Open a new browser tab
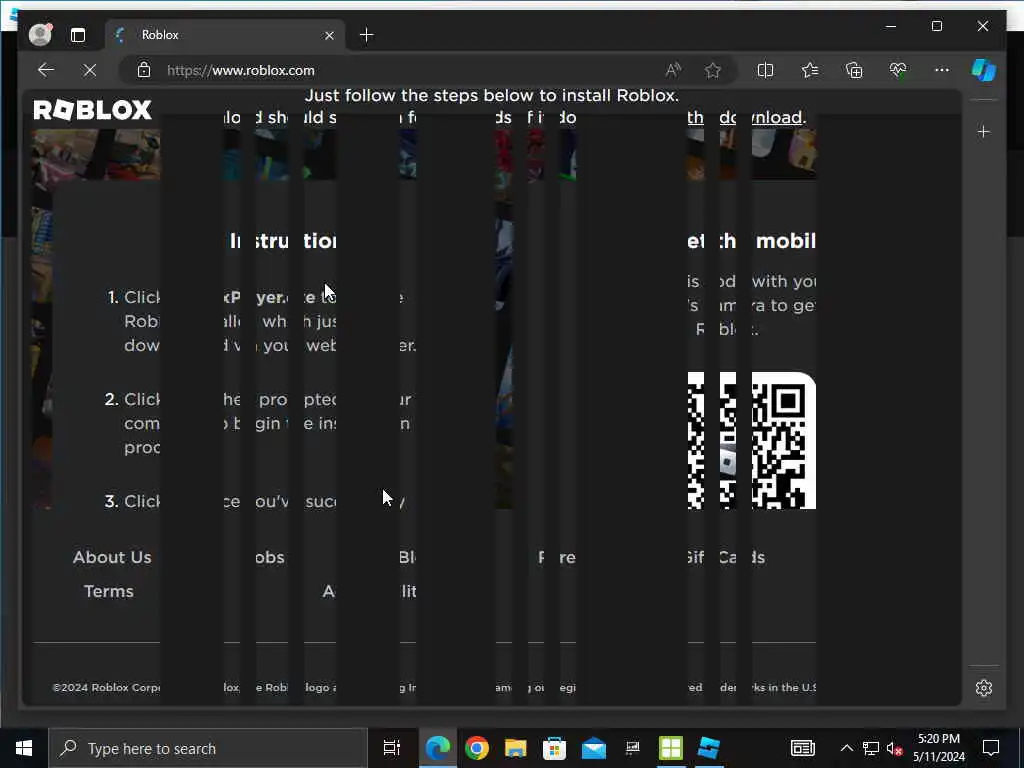This screenshot has width=1024, height=768. tap(366, 35)
